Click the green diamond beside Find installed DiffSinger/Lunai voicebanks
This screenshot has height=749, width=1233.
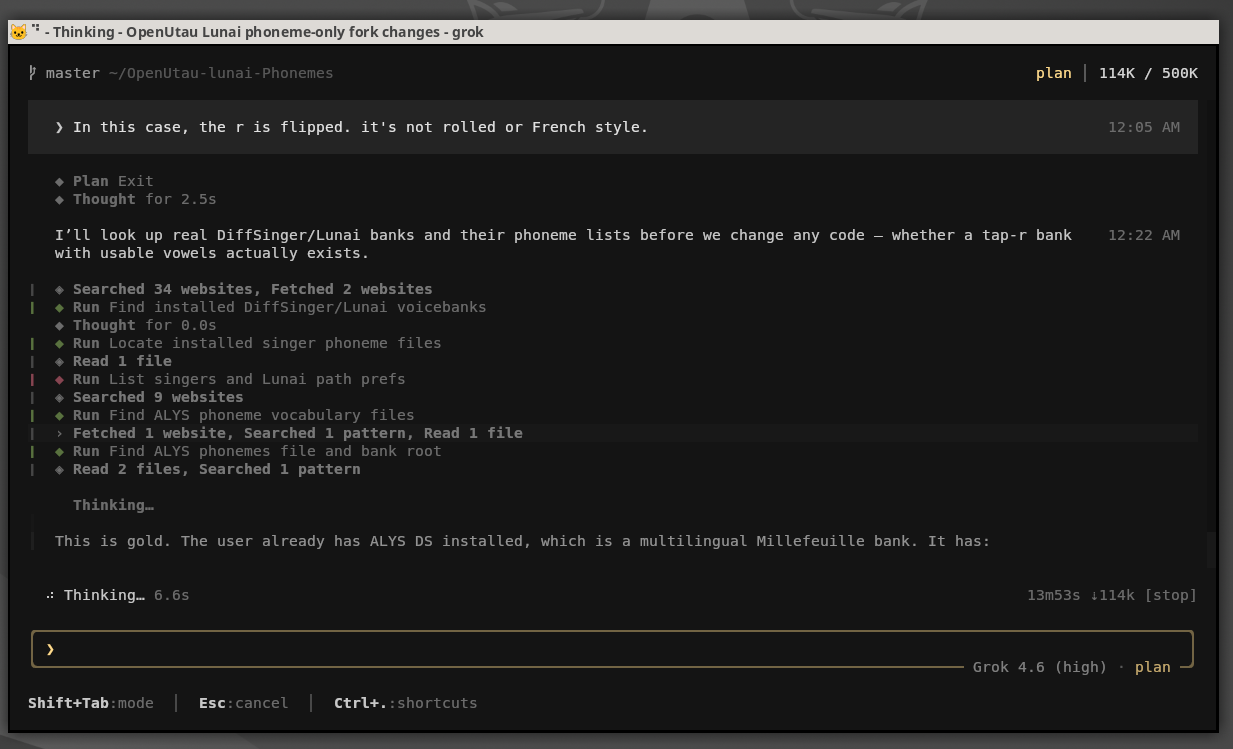pyautogui.click(x=60, y=307)
